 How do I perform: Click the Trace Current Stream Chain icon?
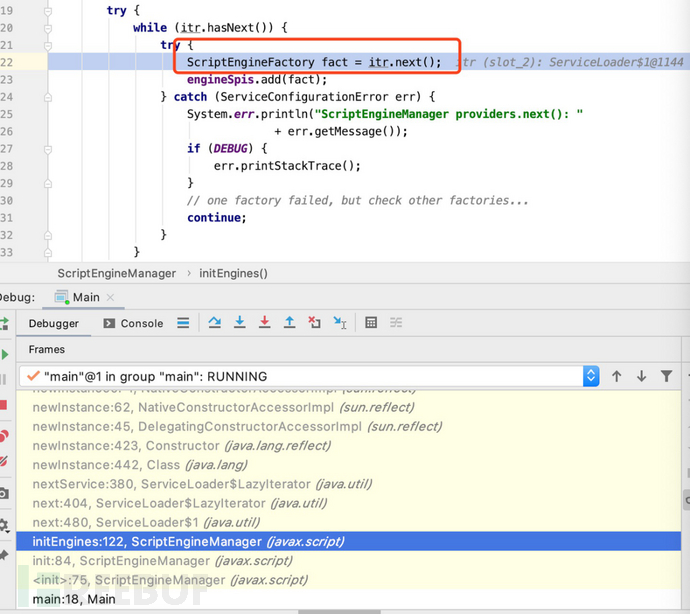396,323
